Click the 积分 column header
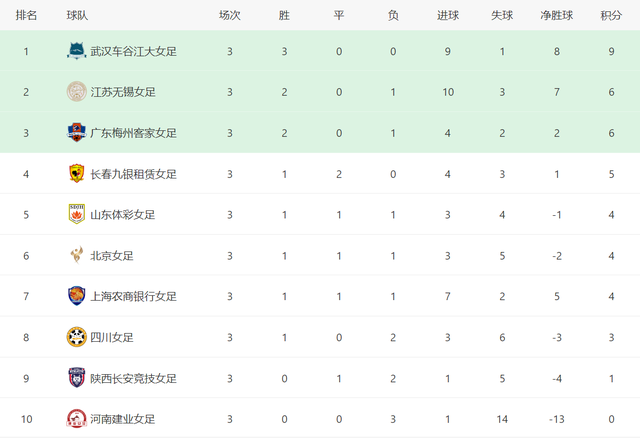 (x=611, y=16)
